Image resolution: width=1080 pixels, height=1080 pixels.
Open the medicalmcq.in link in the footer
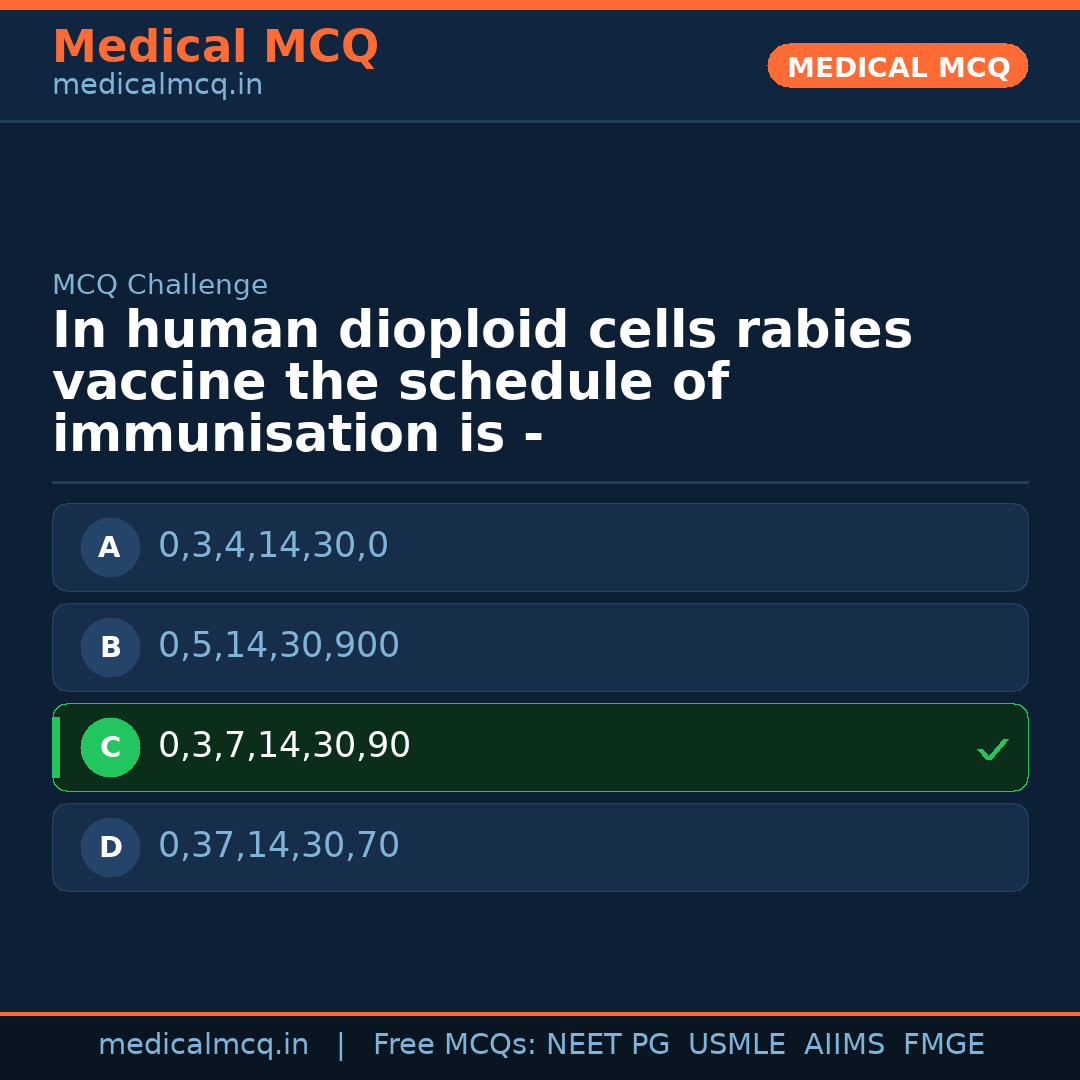(x=203, y=1045)
